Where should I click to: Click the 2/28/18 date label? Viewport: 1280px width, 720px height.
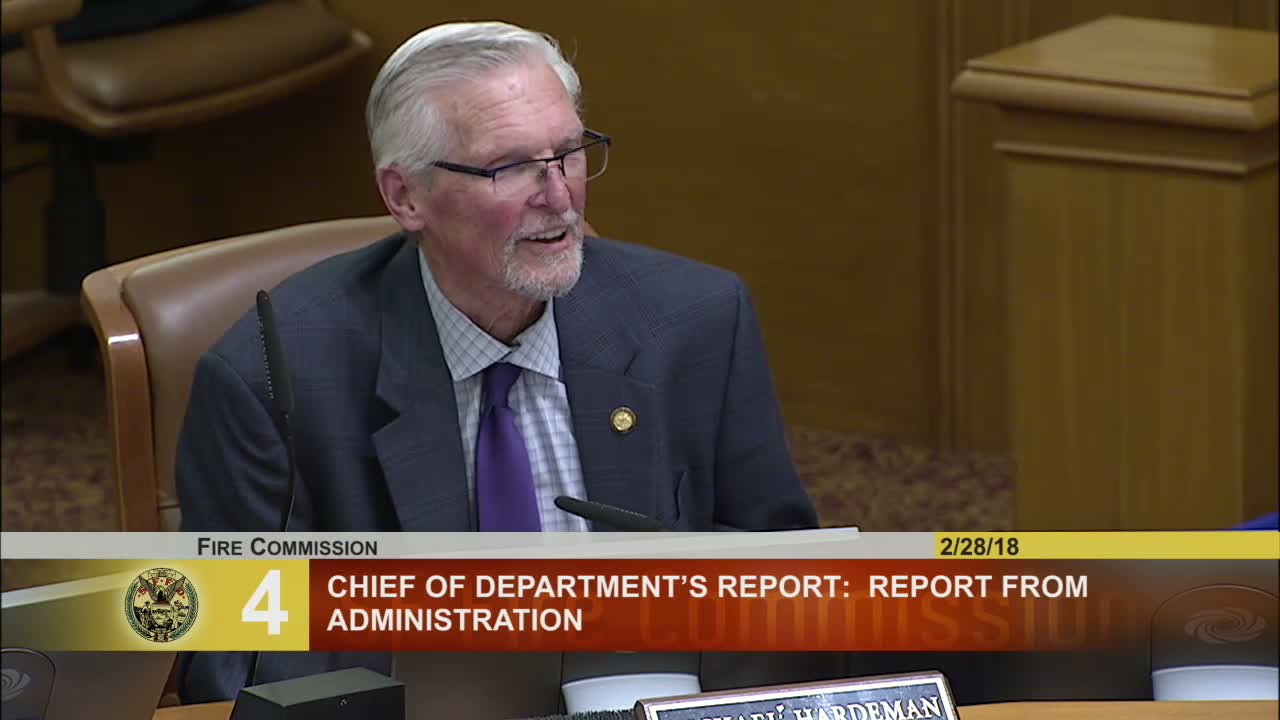point(979,546)
